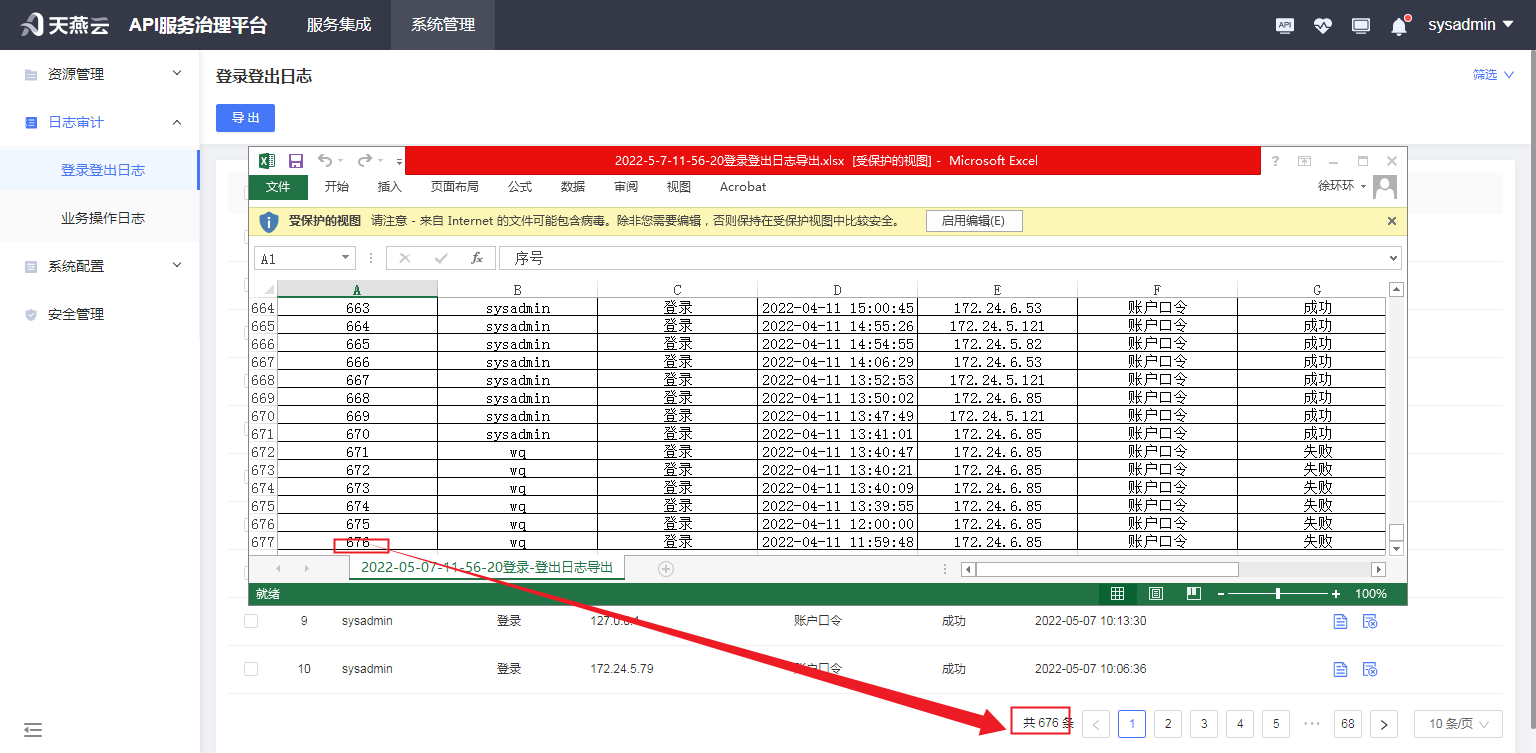
Task: Click the health/heartbeat icon in the top bar
Action: pos(1322,24)
